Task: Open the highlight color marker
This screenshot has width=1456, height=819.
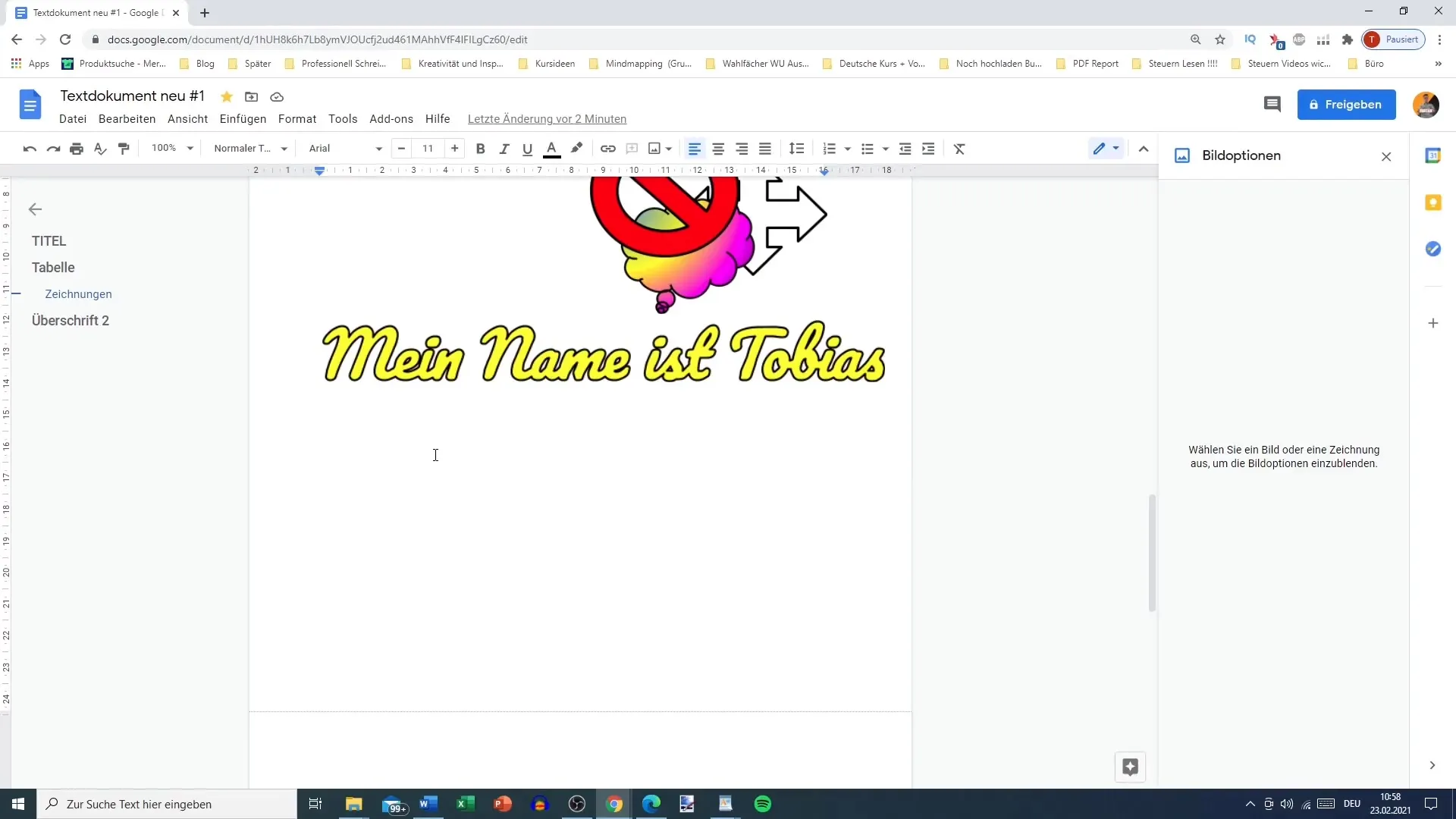Action: coord(576,149)
